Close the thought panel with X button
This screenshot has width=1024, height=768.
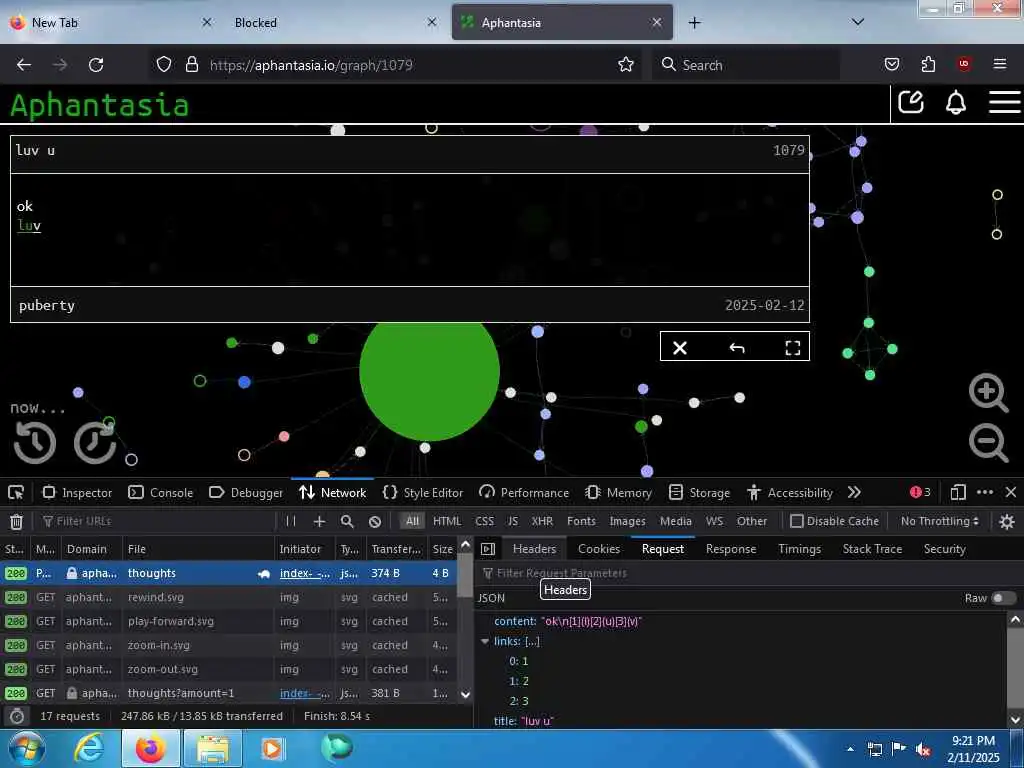click(680, 347)
